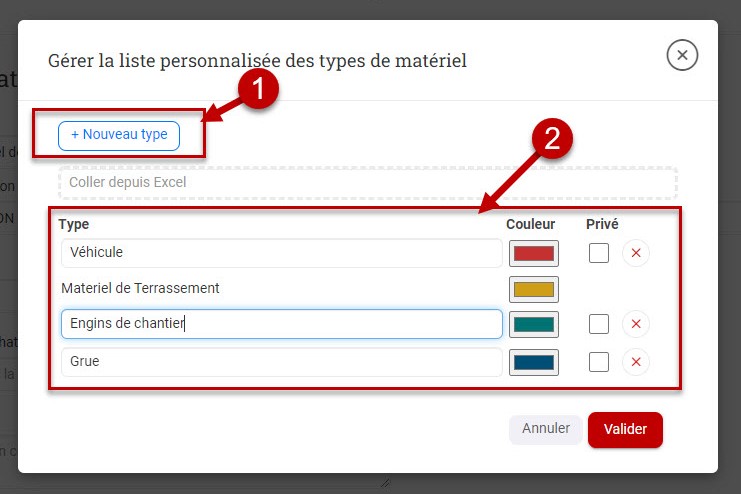741x494 pixels.
Task: Click the Couleur column header
Action: click(530, 224)
